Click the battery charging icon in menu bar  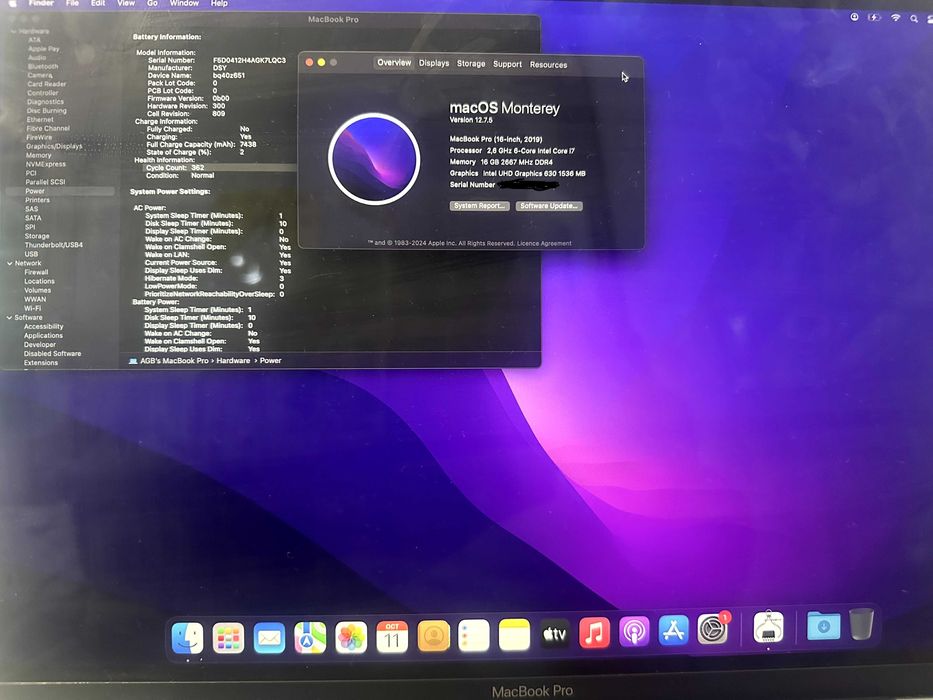[874, 17]
